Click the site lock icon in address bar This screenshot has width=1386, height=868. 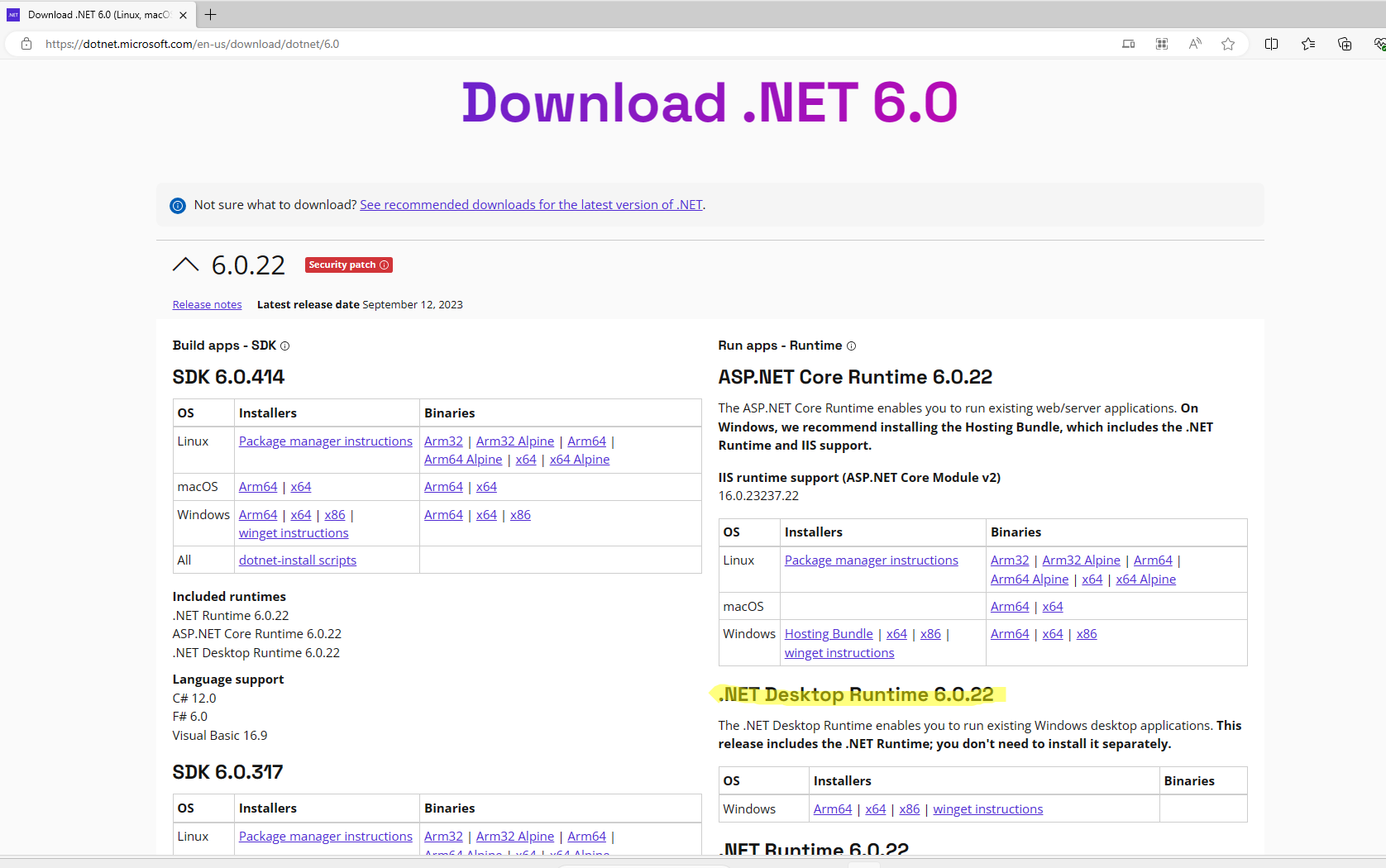pos(26,44)
